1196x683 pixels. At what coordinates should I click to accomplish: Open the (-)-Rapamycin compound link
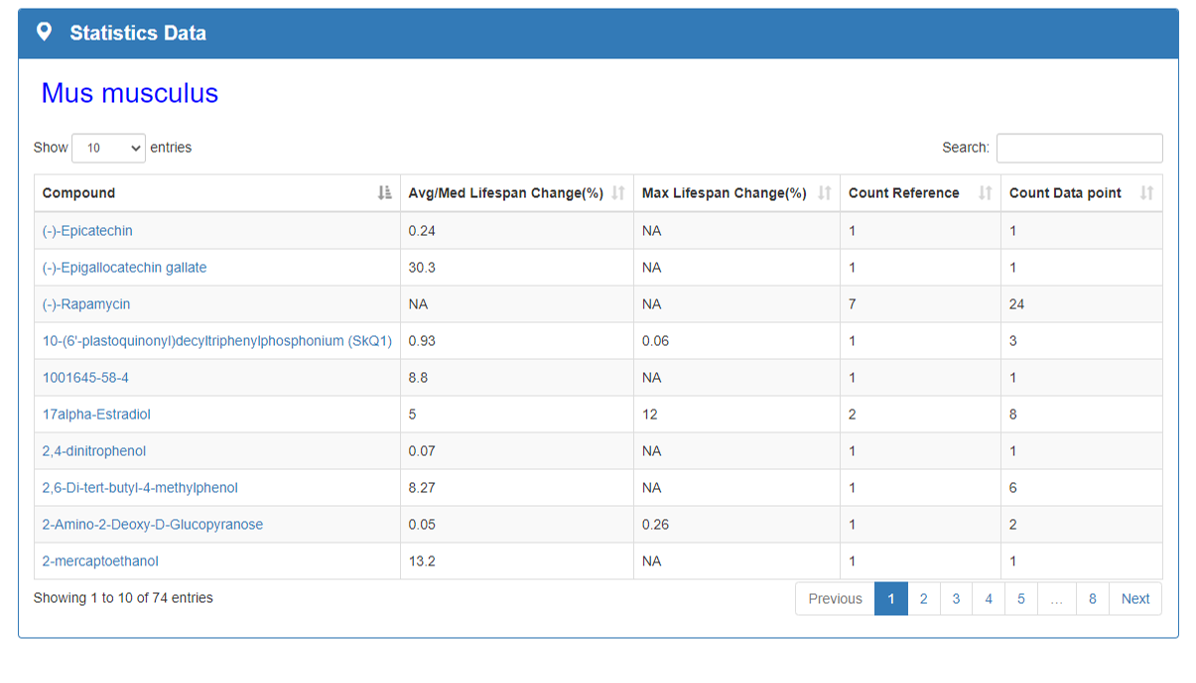pyautogui.click(x=86, y=304)
